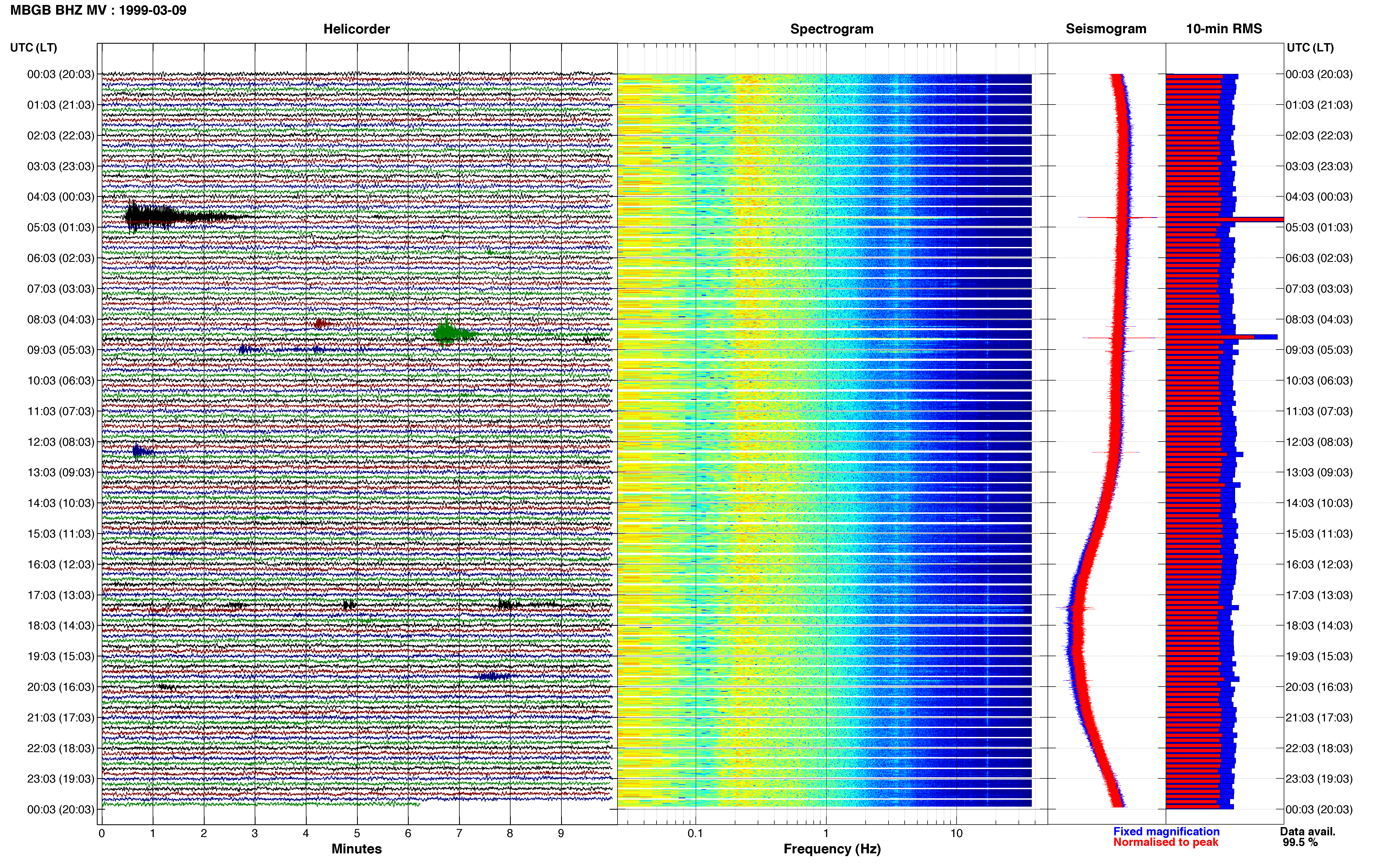1388x868 pixels.
Task: Click the 'Normalised to peak' legend text
Action: pos(1166,842)
